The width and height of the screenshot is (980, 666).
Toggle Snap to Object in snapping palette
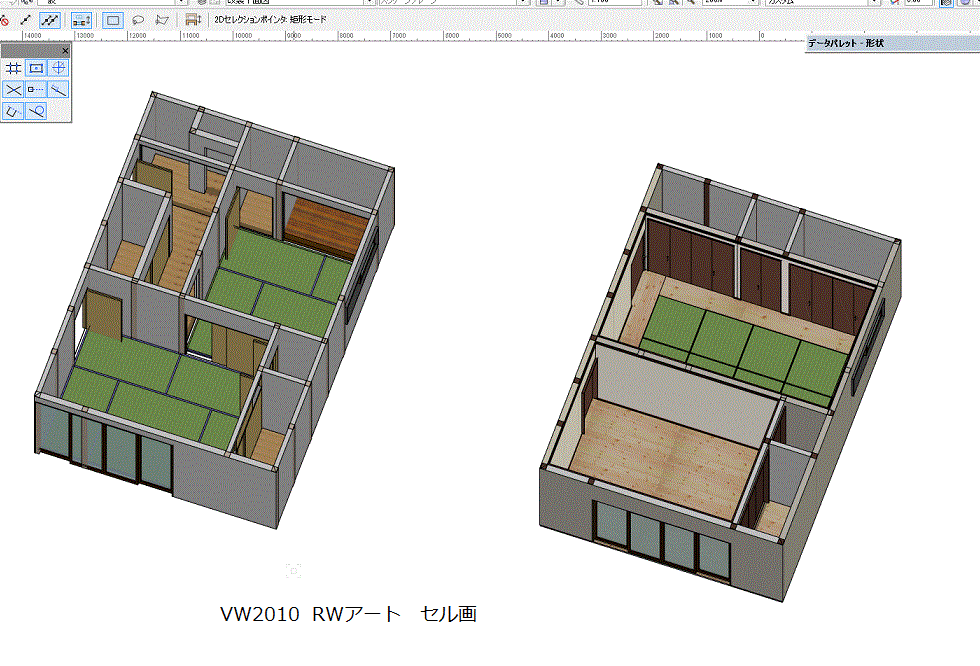pos(36,68)
